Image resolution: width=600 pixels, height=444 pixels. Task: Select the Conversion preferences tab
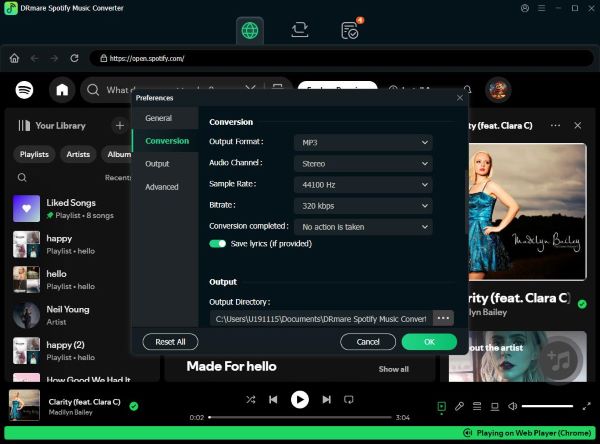[x=167, y=141]
